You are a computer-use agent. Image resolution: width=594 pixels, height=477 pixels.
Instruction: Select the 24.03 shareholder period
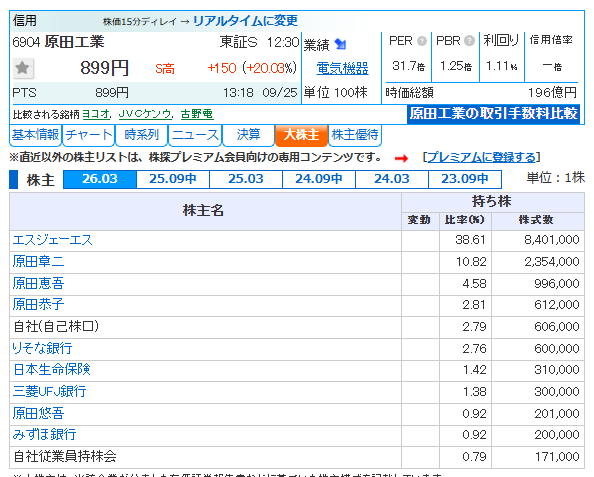coord(392,179)
